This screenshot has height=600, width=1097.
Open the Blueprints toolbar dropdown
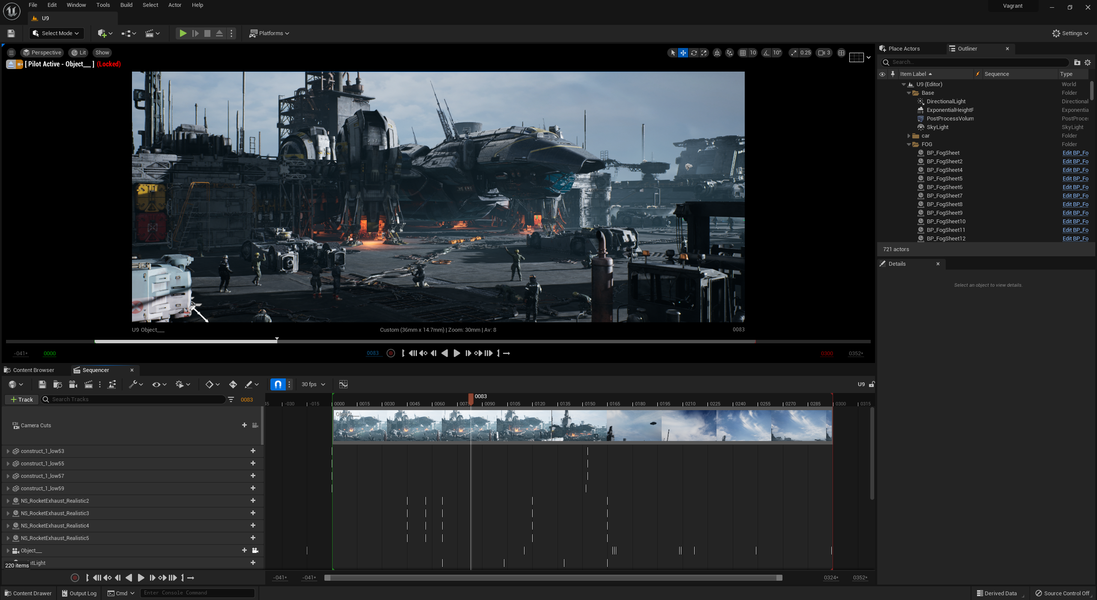(x=129, y=33)
